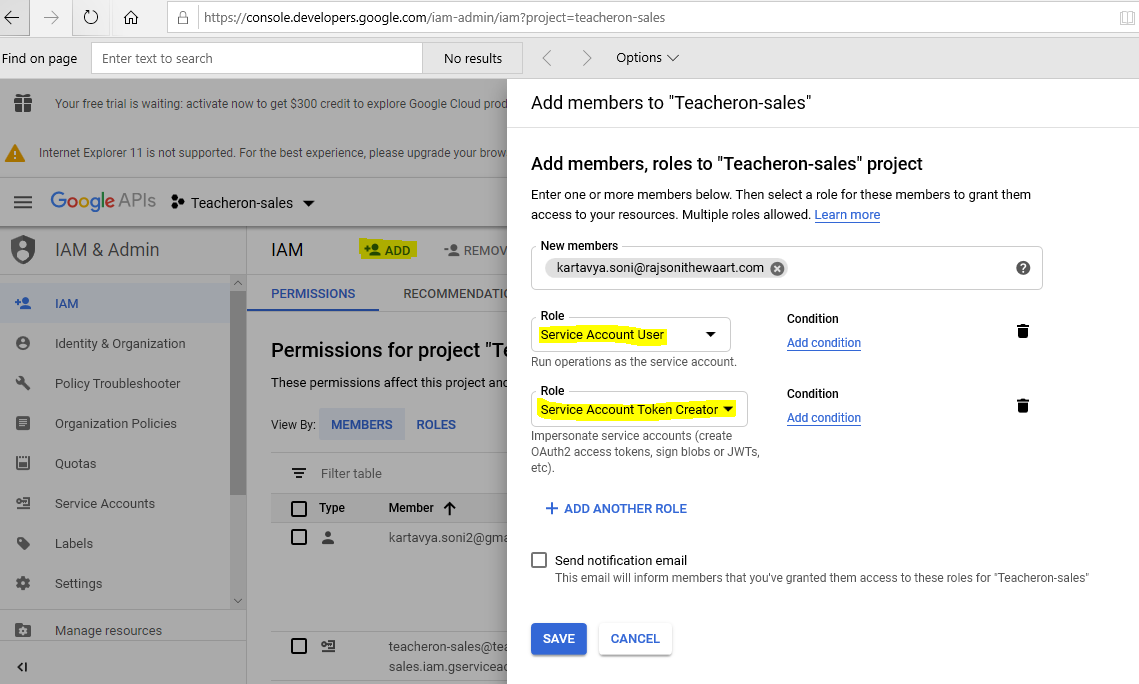Expand Find on page Options dropdown

(646, 57)
